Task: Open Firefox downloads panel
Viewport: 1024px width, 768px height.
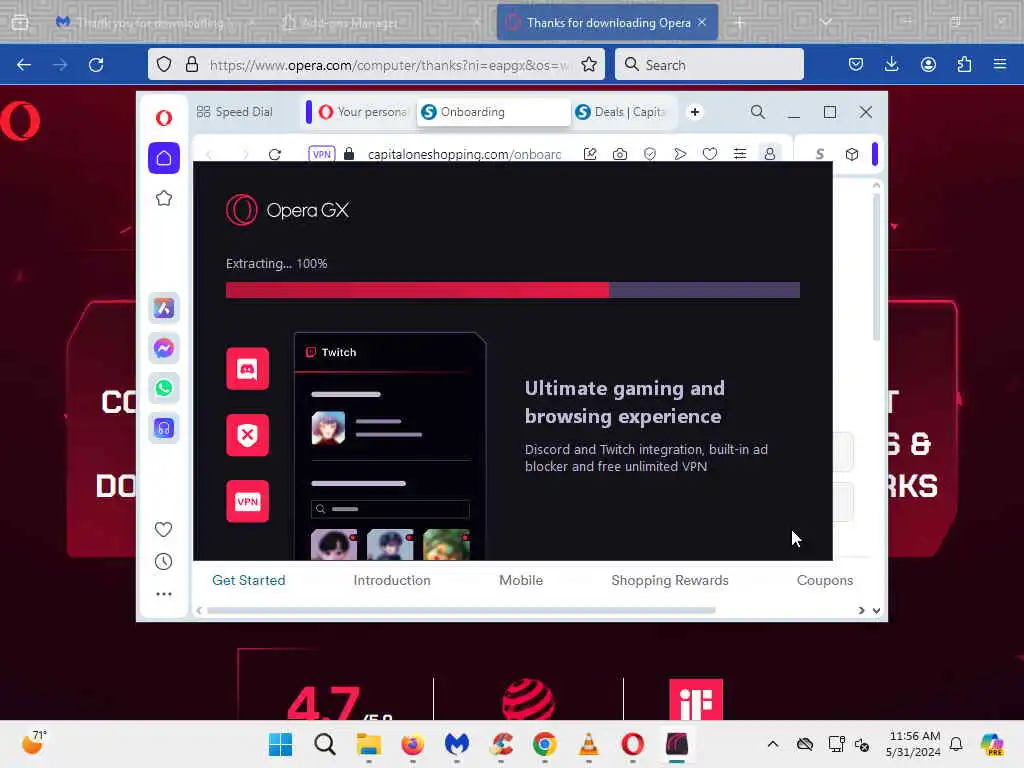Action: (891, 65)
